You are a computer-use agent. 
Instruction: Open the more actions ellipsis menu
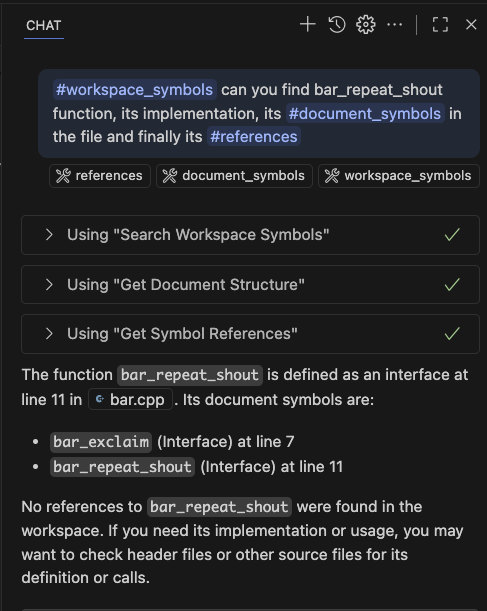(395, 25)
